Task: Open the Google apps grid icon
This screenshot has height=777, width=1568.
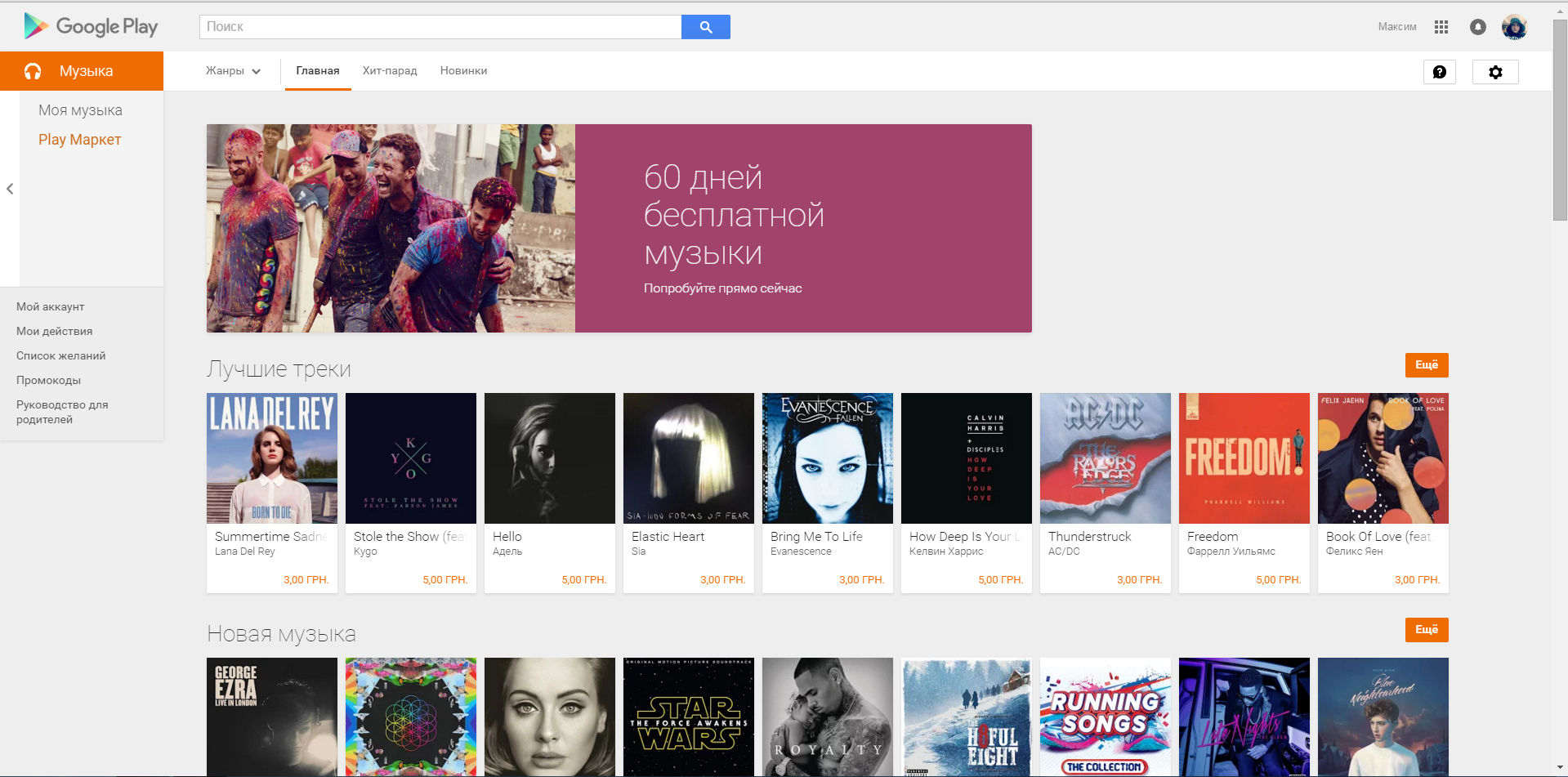Action: (1441, 27)
